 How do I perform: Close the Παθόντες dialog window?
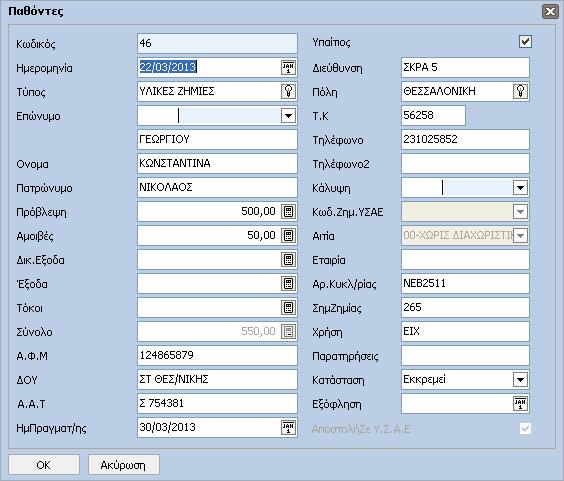[550, 12]
